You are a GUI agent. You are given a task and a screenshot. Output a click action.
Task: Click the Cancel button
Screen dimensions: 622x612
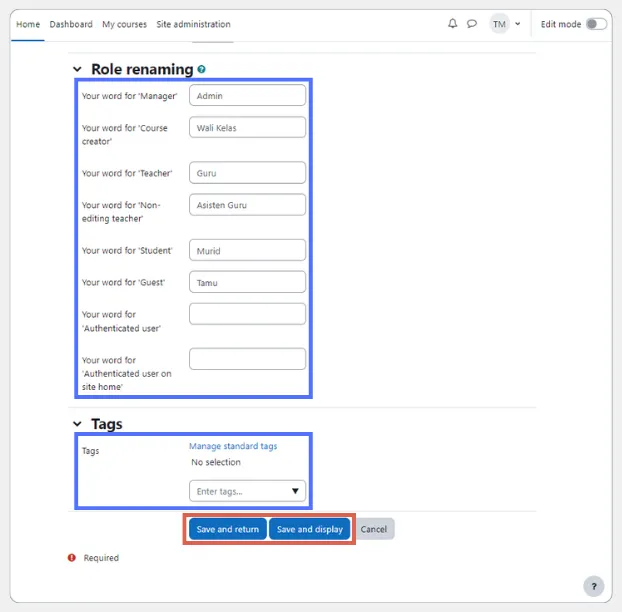coord(374,529)
